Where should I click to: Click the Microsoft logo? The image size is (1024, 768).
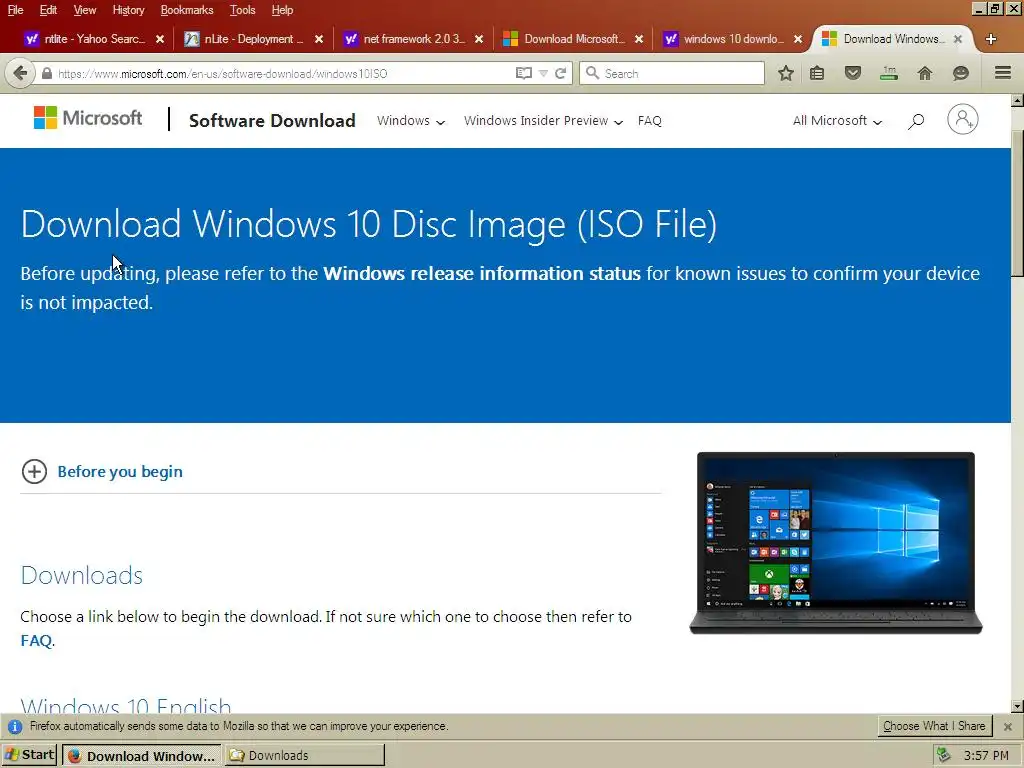88,118
